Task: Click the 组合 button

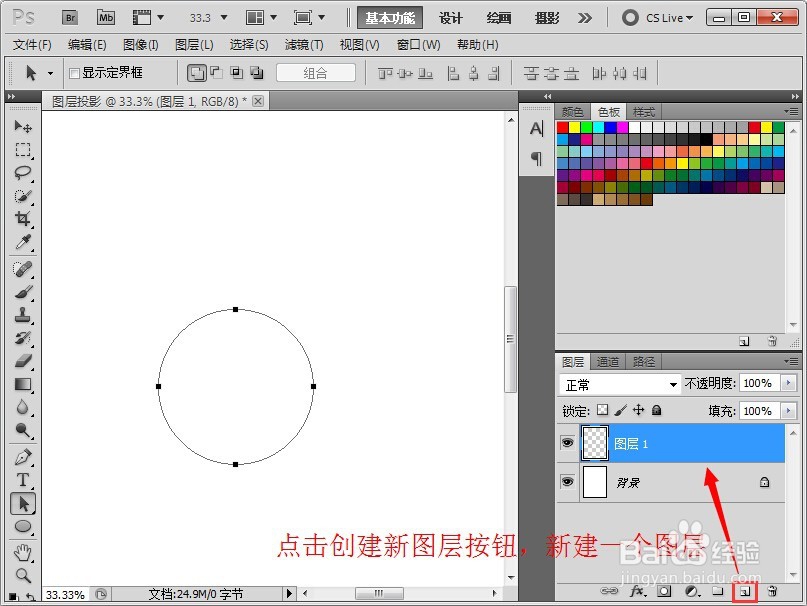Action: click(x=315, y=73)
